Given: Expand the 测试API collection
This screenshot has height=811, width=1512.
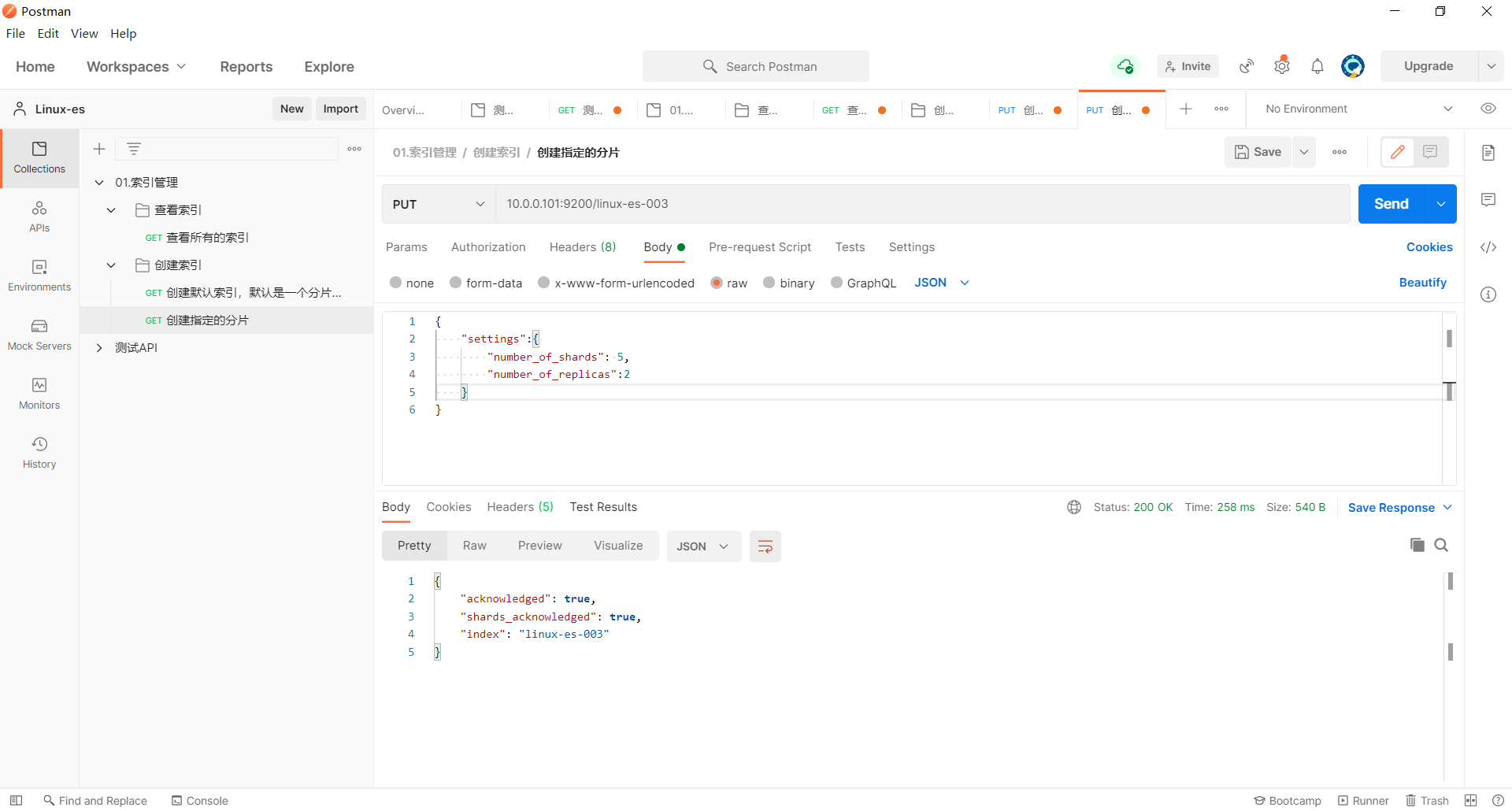Looking at the screenshot, I should (99, 348).
